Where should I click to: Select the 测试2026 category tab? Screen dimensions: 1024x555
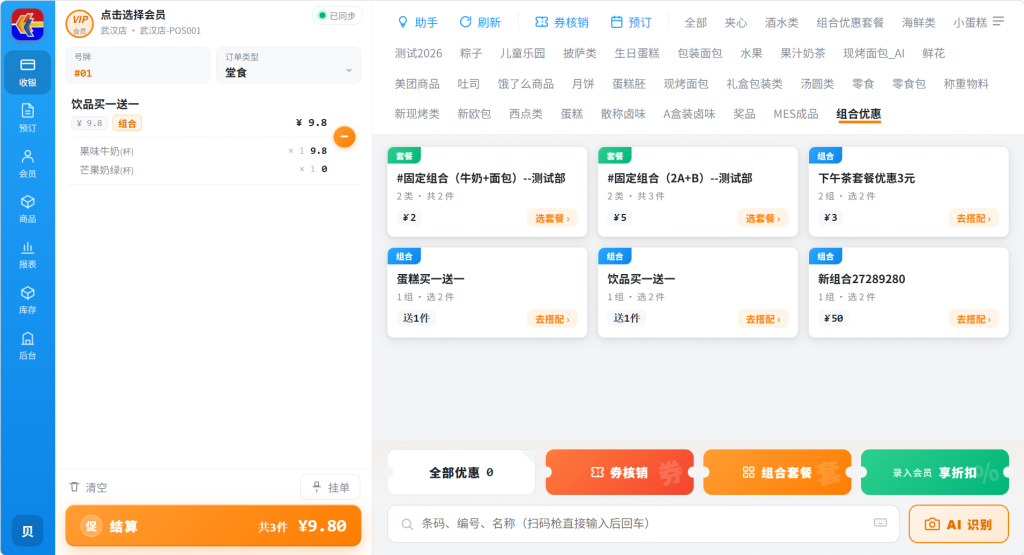pos(418,54)
